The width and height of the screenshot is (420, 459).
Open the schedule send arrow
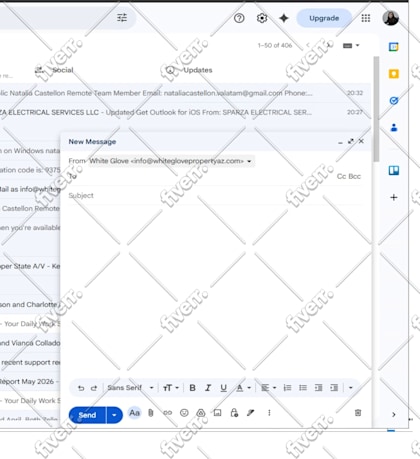(114, 415)
